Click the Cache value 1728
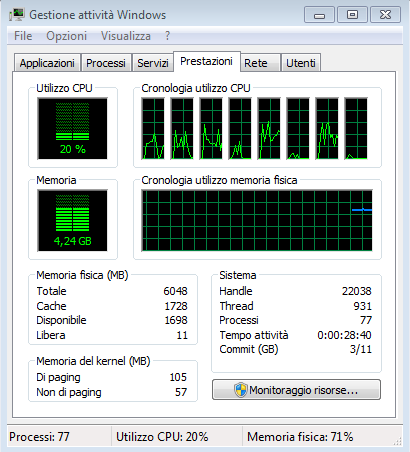This screenshot has width=410, height=452. click(176, 306)
